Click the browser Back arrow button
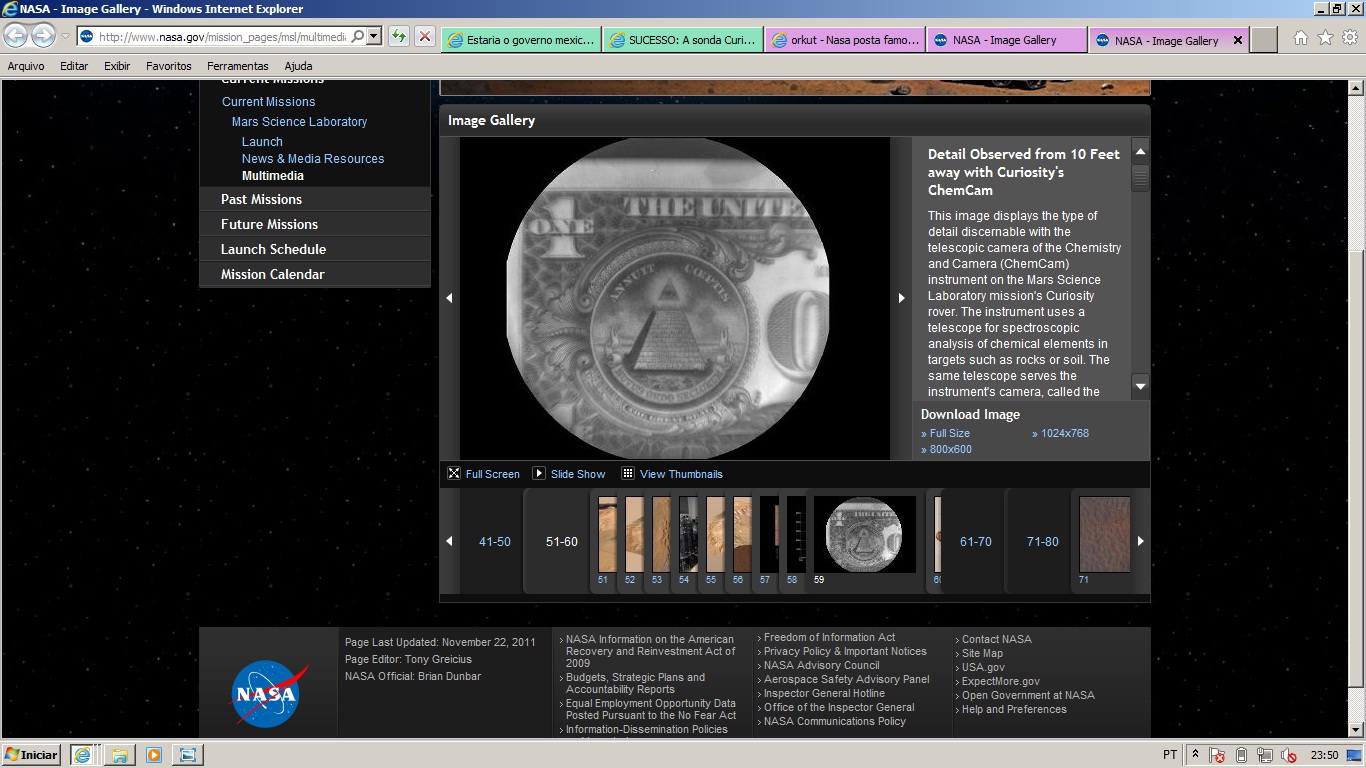This screenshot has height=768, width=1366. point(15,37)
